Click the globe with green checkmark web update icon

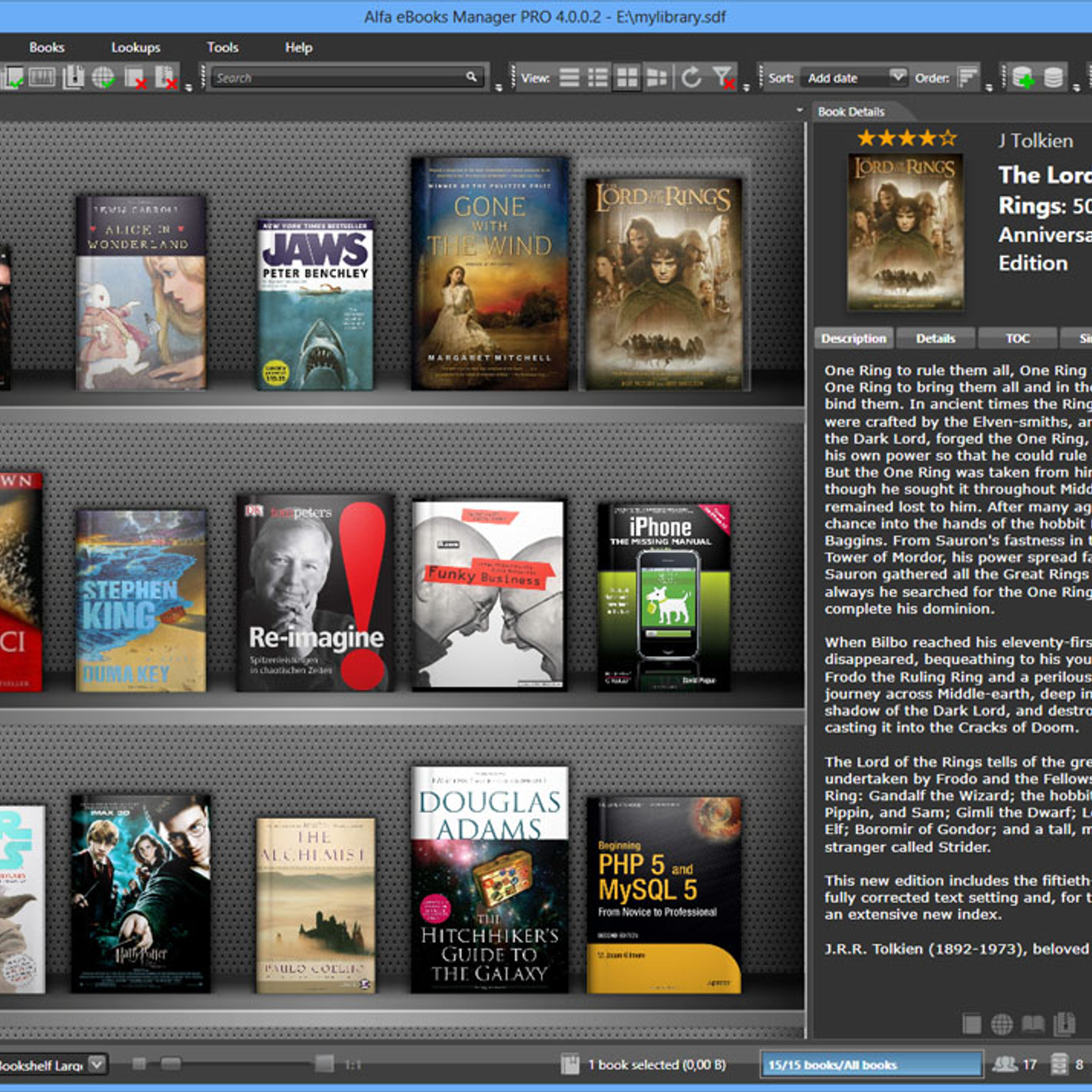tap(104, 77)
